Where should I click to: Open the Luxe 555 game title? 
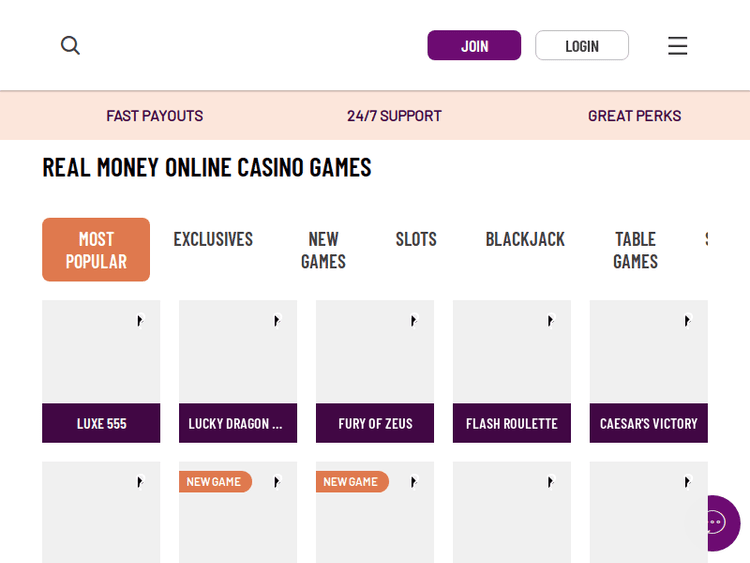pos(101,423)
